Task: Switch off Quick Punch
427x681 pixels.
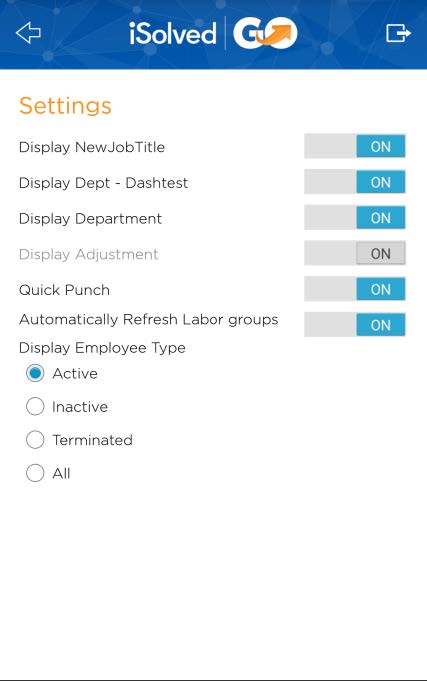Action: tap(354, 289)
